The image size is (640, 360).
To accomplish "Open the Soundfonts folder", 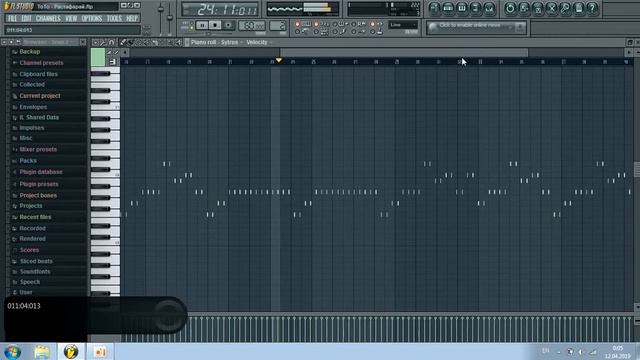I will pos(35,272).
